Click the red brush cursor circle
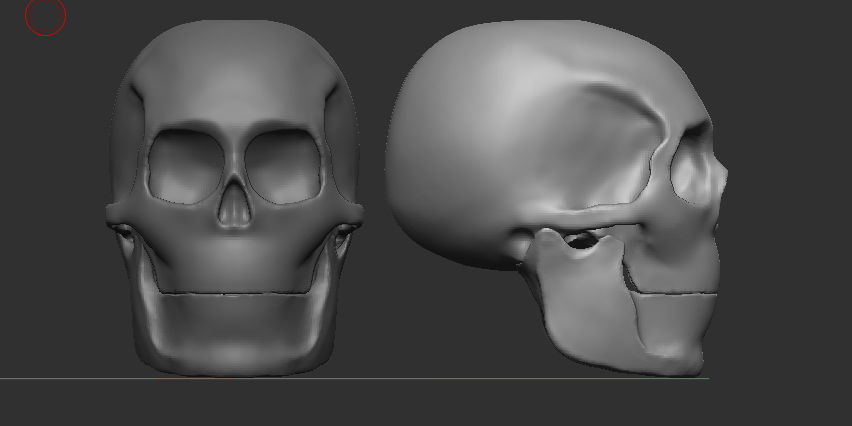852x426 pixels. click(x=46, y=17)
